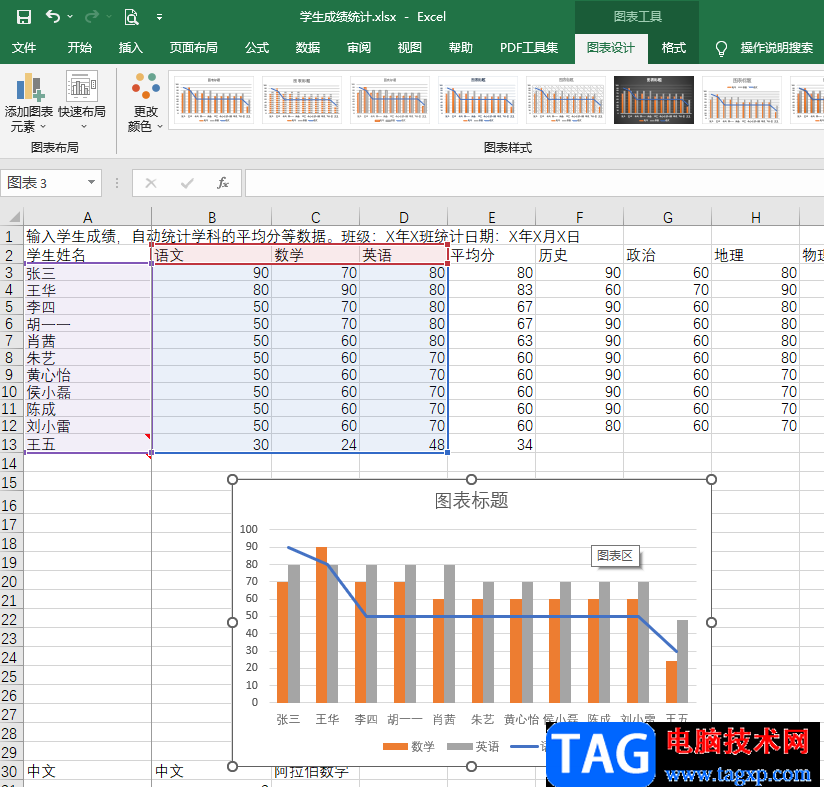Open the 快速布局 dropdown
Image resolution: width=824 pixels, height=787 pixels.
coord(82,100)
